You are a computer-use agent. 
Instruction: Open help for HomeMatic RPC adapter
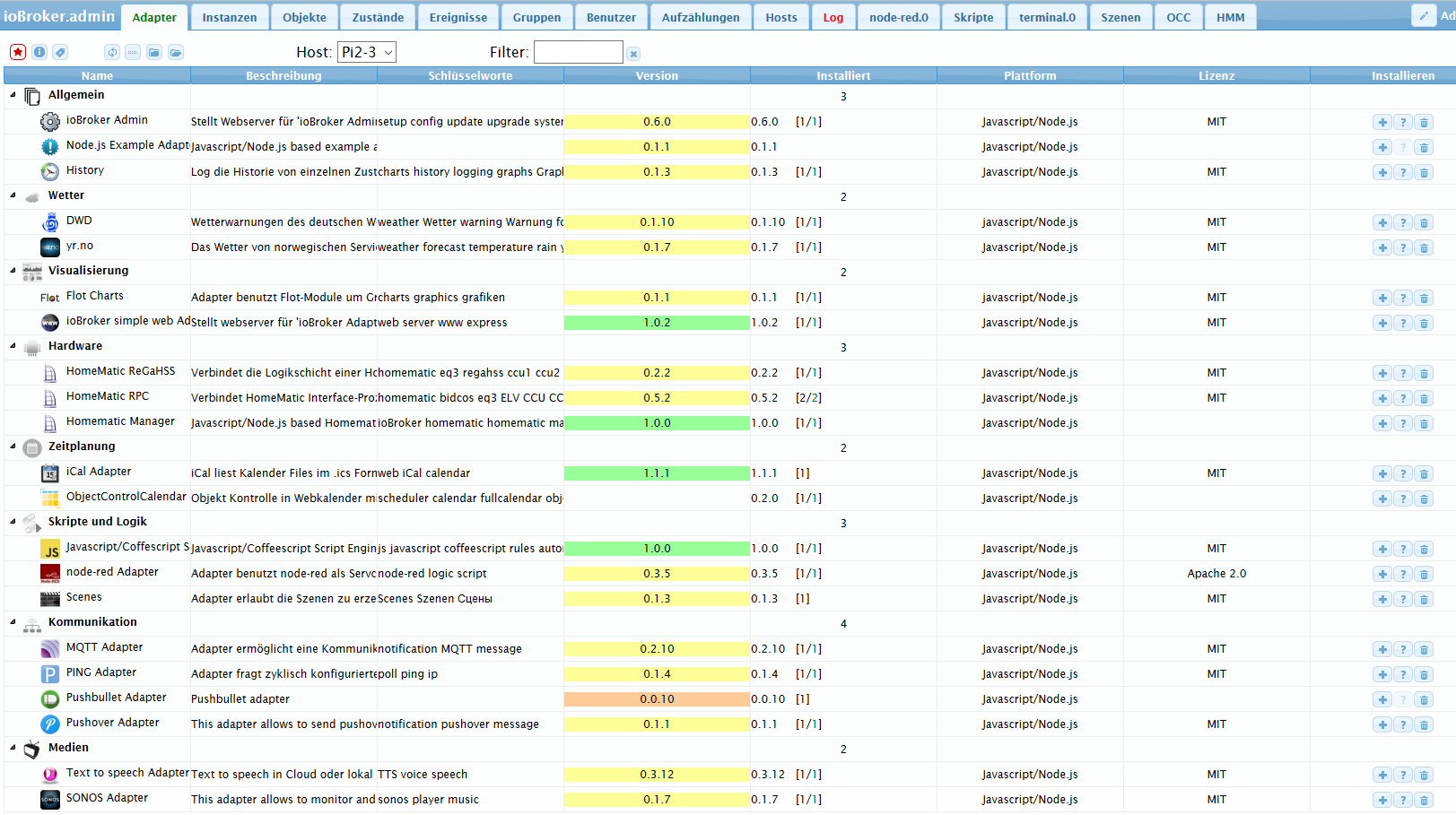pyautogui.click(x=1403, y=398)
